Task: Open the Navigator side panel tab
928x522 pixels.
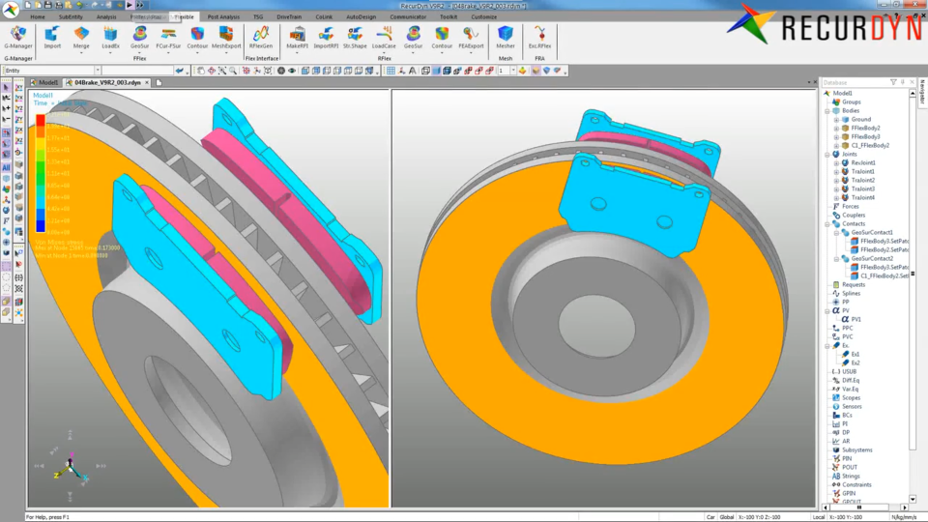Action: point(922,92)
